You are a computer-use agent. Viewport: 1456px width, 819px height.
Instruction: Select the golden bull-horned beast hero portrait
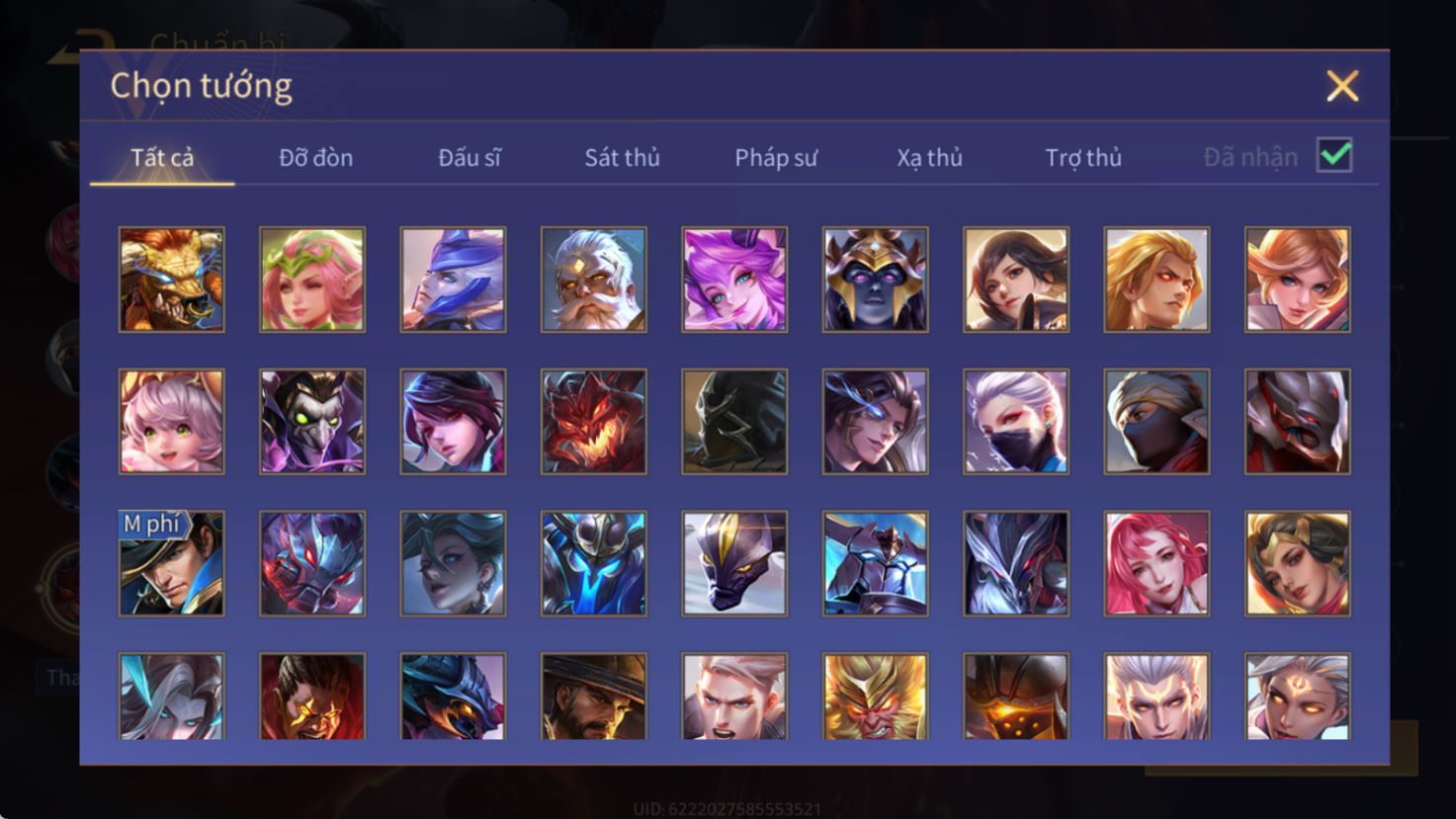[172, 280]
